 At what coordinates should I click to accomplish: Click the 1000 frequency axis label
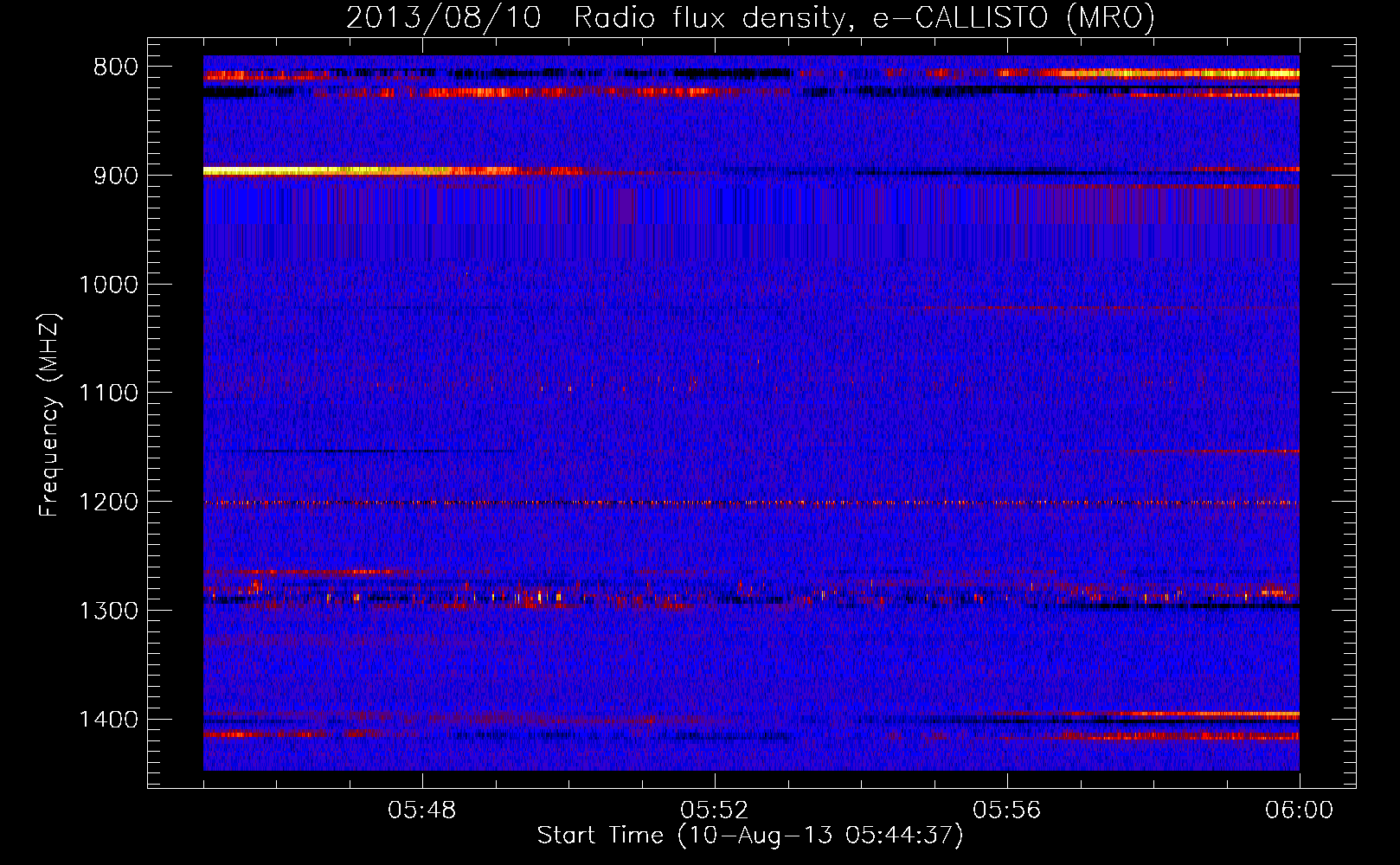108,285
